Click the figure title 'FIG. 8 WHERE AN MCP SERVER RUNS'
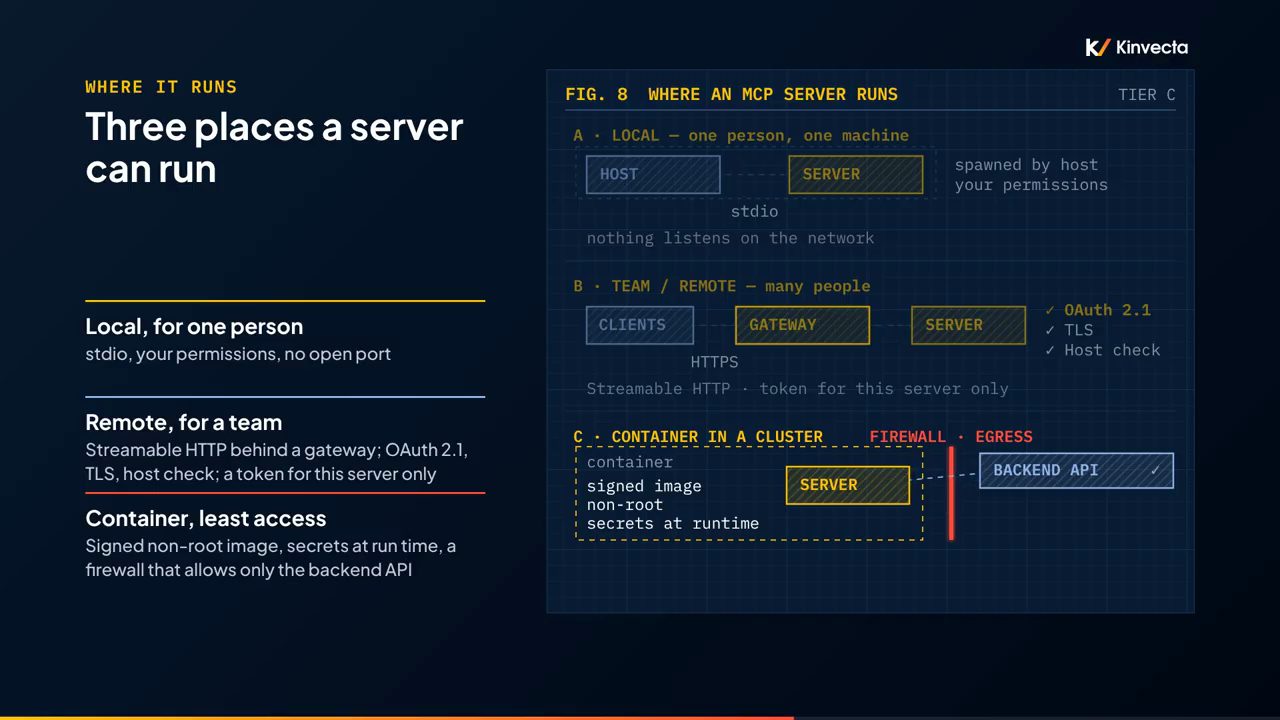 [732, 95]
